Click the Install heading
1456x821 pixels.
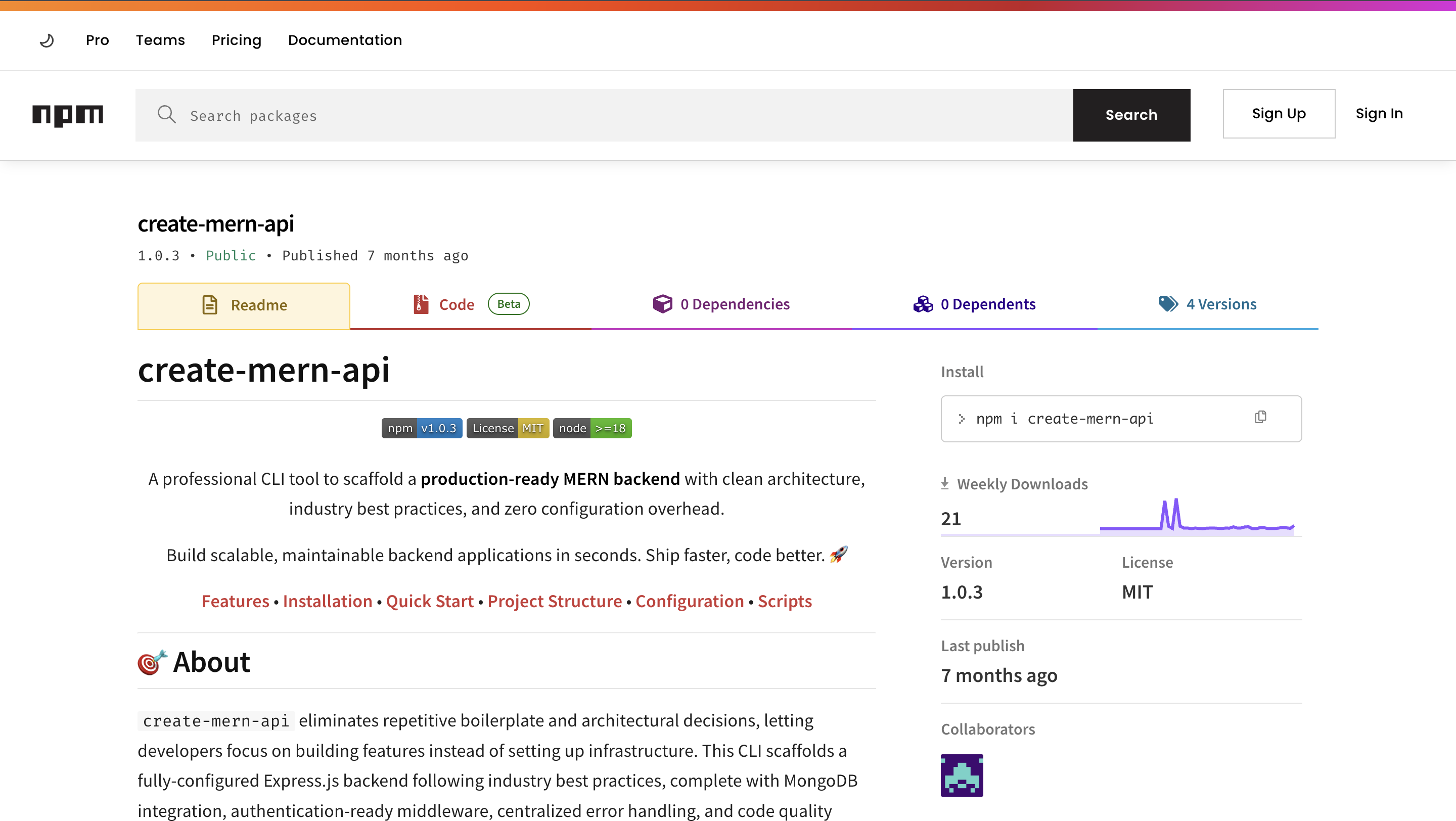[x=962, y=372]
